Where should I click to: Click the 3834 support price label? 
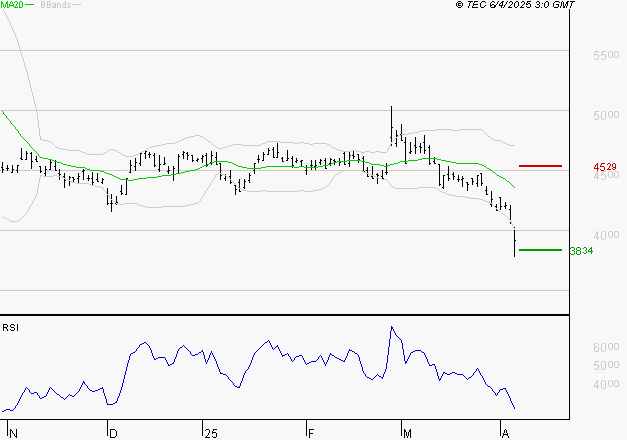(x=583, y=251)
